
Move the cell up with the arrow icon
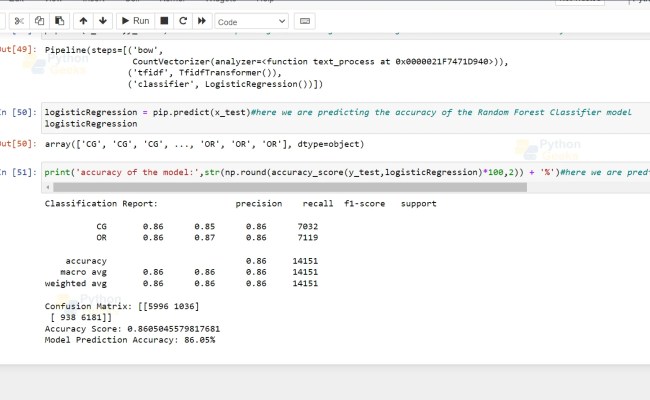click(83, 21)
